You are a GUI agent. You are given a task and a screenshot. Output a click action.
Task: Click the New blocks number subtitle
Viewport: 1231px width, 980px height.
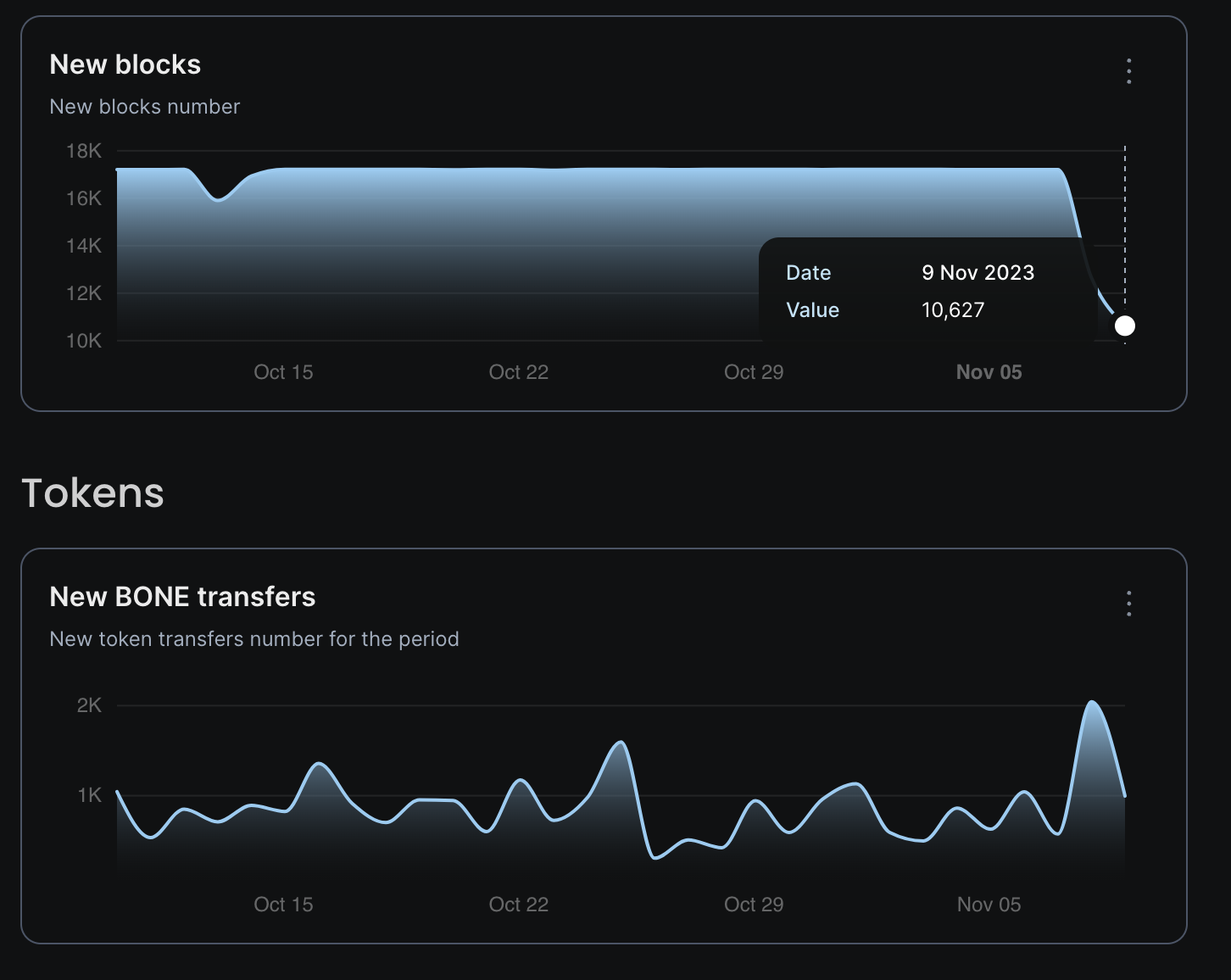145,107
